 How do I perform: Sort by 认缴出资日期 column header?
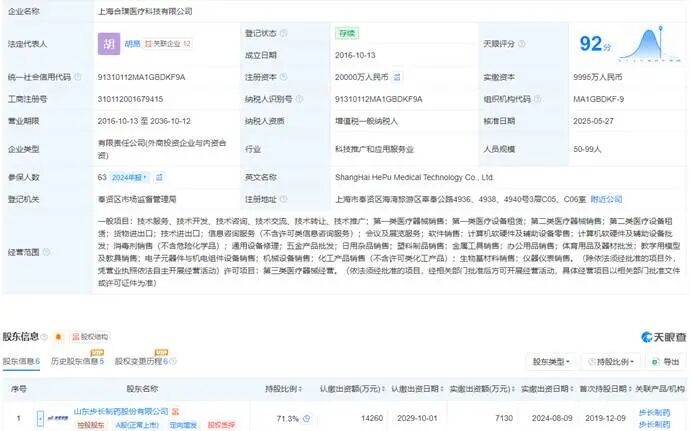coord(417,389)
